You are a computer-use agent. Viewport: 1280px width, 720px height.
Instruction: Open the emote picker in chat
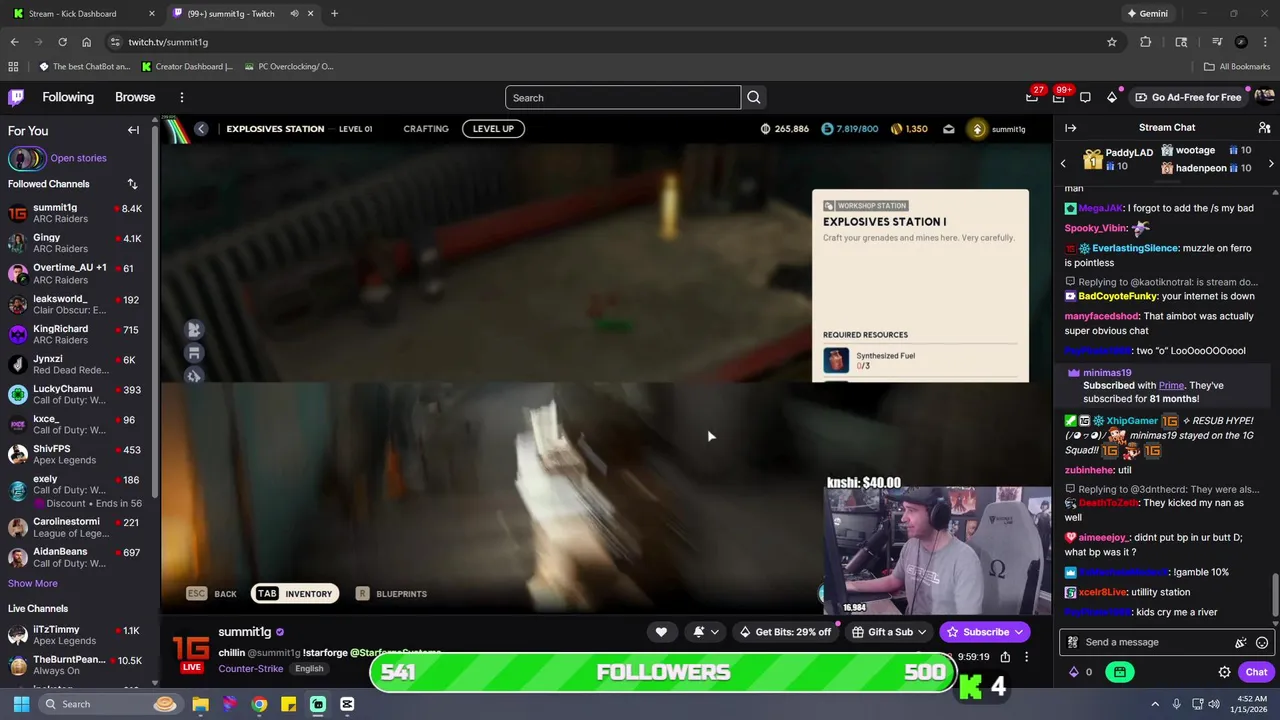click(1262, 642)
